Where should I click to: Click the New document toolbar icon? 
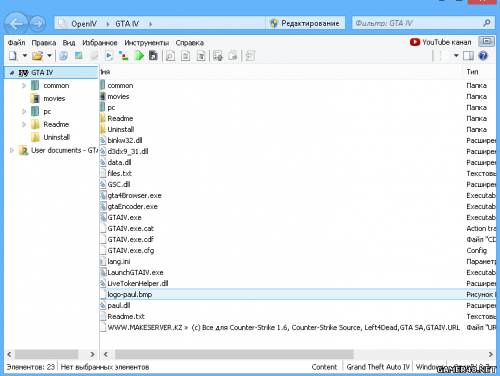[13, 56]
